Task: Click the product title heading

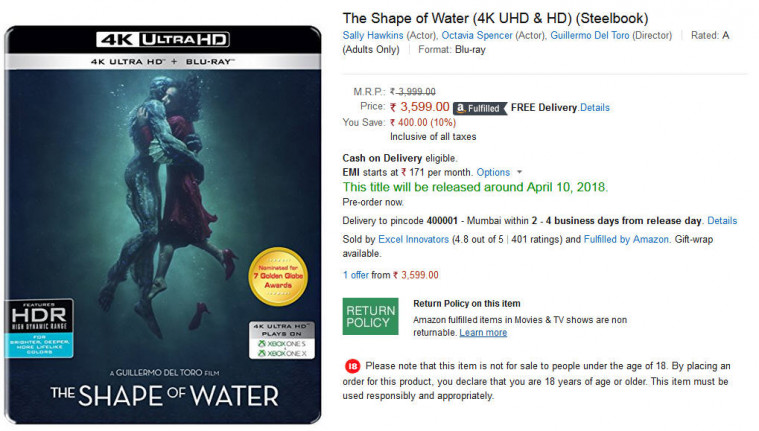Action: [x=495, y=18]
